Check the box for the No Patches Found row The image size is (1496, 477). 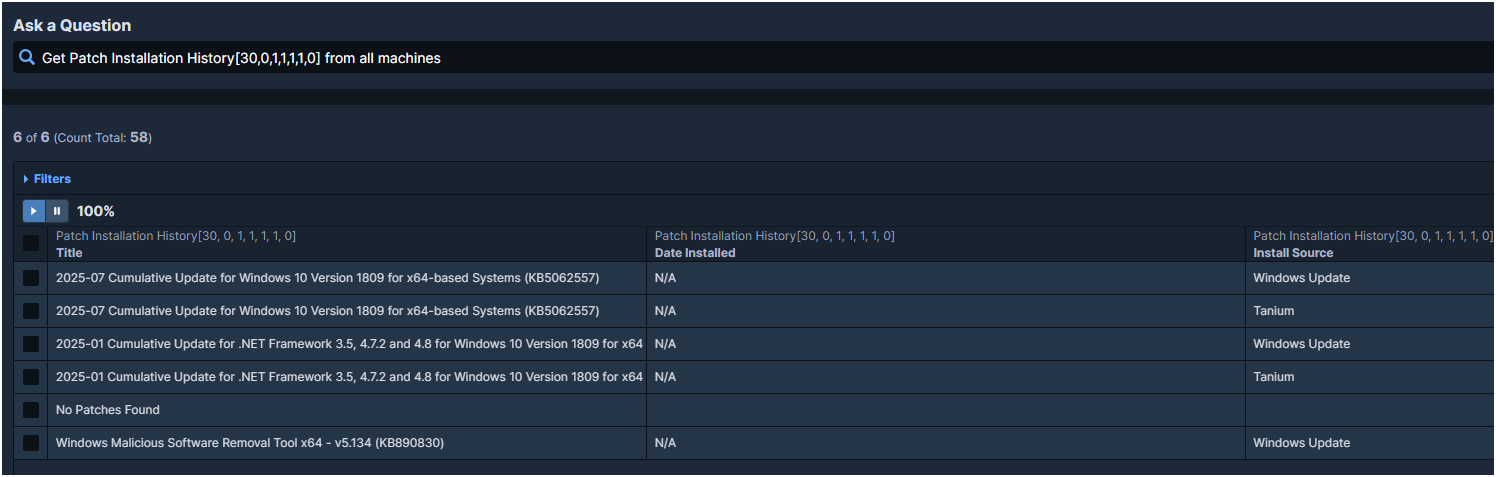tap(31, 410)
